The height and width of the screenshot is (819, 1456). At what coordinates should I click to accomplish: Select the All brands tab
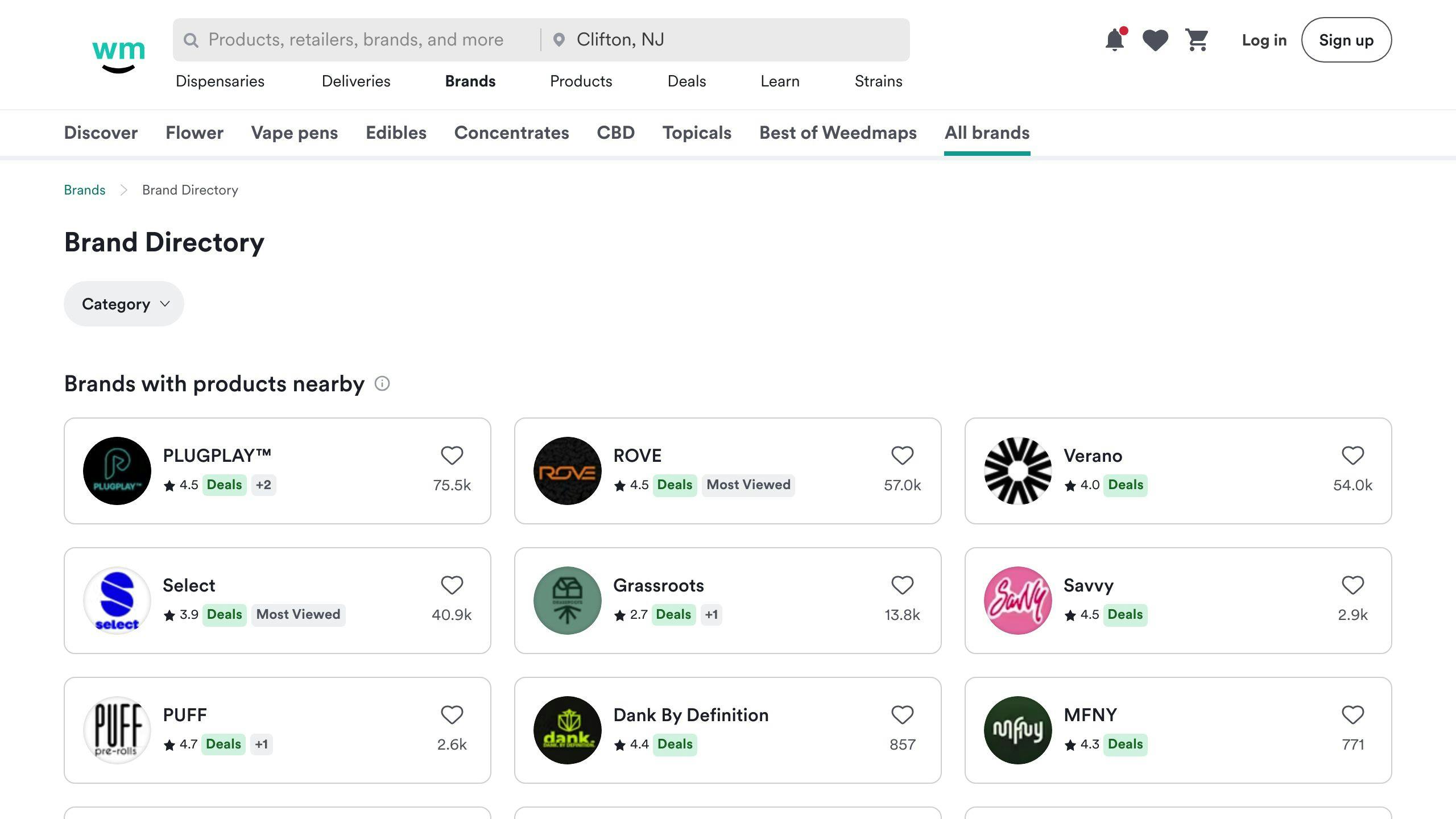987,133
